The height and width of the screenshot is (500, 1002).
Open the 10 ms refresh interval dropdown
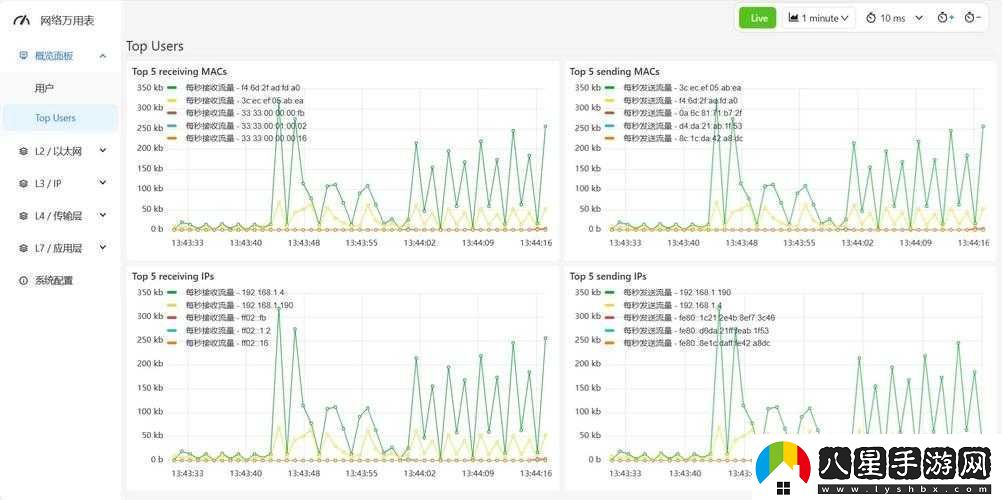[x=894, y=18]
